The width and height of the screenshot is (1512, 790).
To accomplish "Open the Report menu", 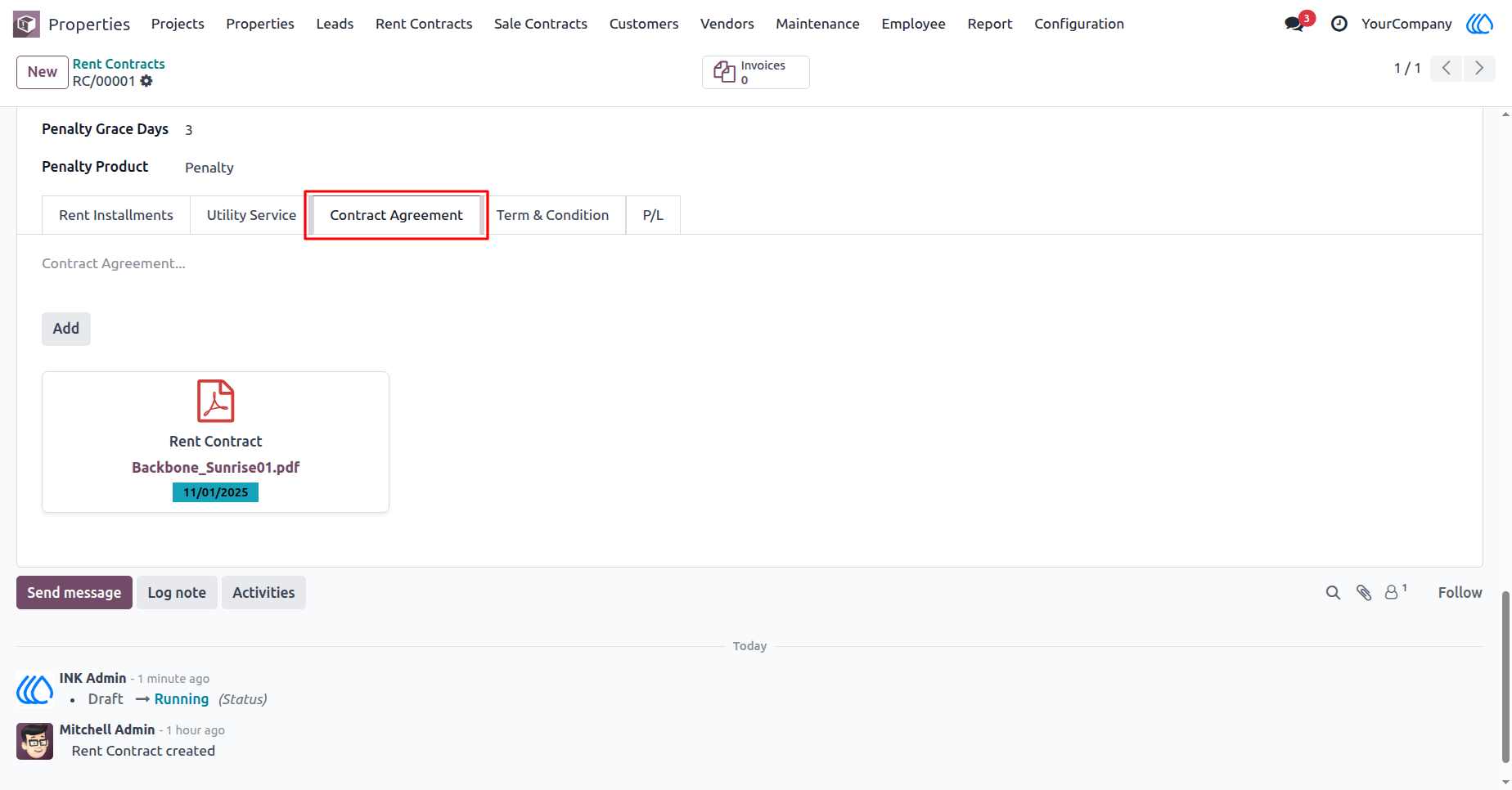I will [x=990, y=24].
